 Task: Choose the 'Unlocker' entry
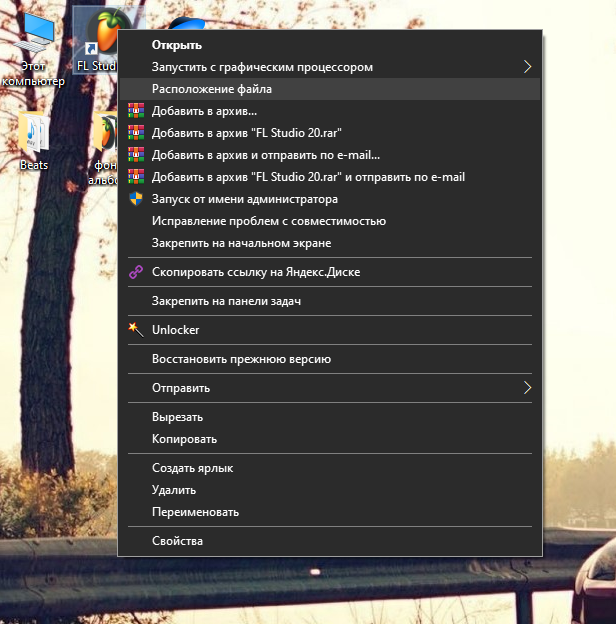coord(329,330)
